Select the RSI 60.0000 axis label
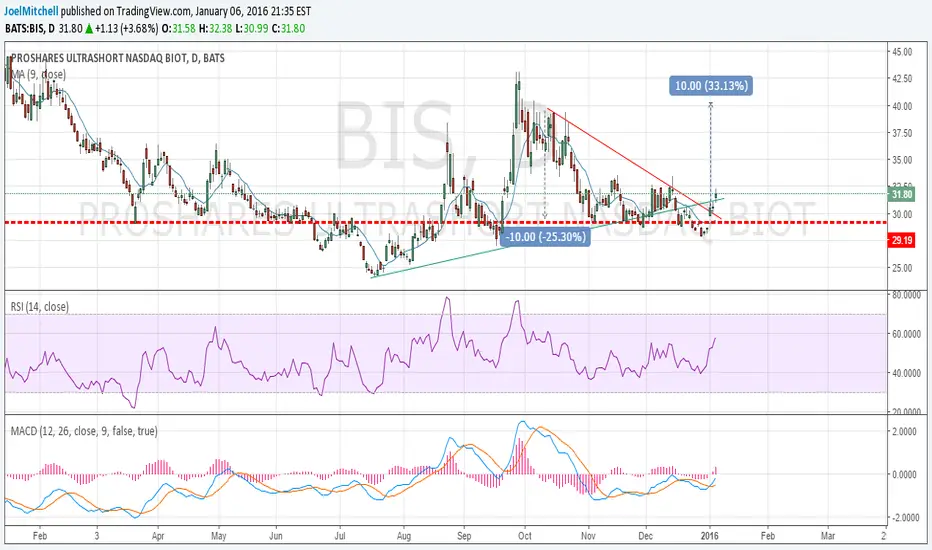932x550 pixels. tap(906, 334)
